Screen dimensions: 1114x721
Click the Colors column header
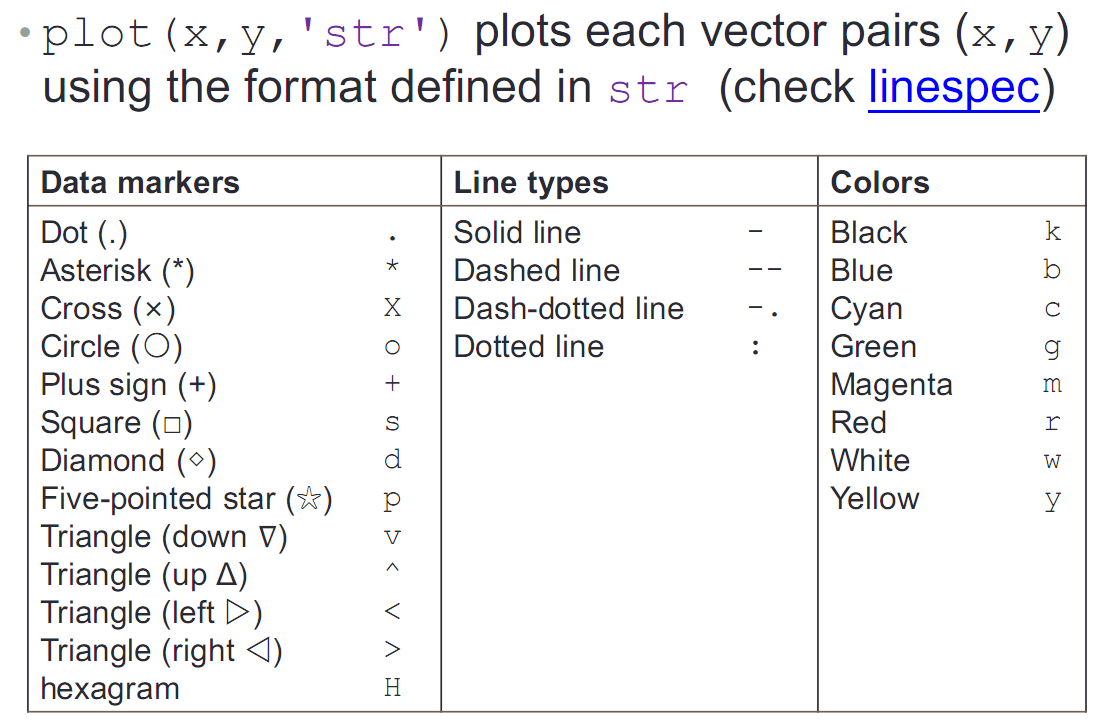[880, 183]
